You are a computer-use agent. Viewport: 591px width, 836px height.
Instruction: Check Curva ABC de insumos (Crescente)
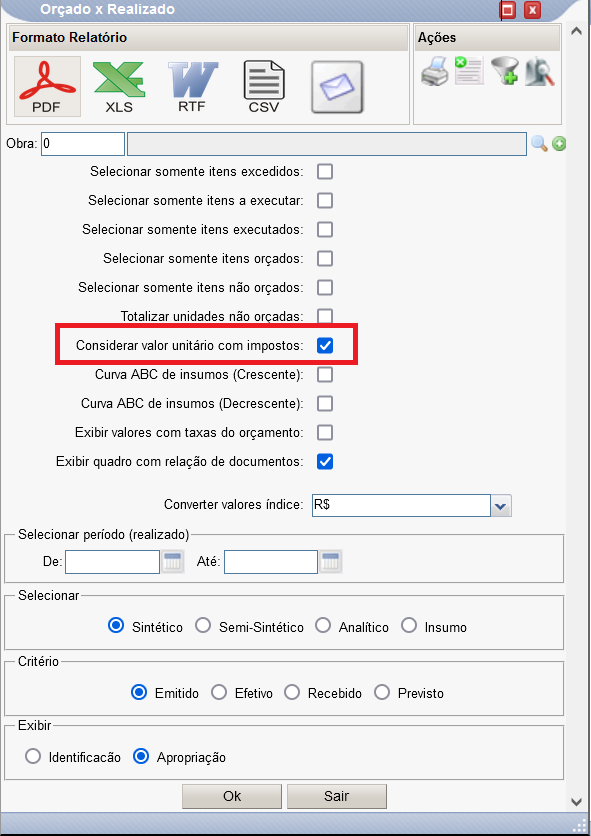tap(325, 374)
